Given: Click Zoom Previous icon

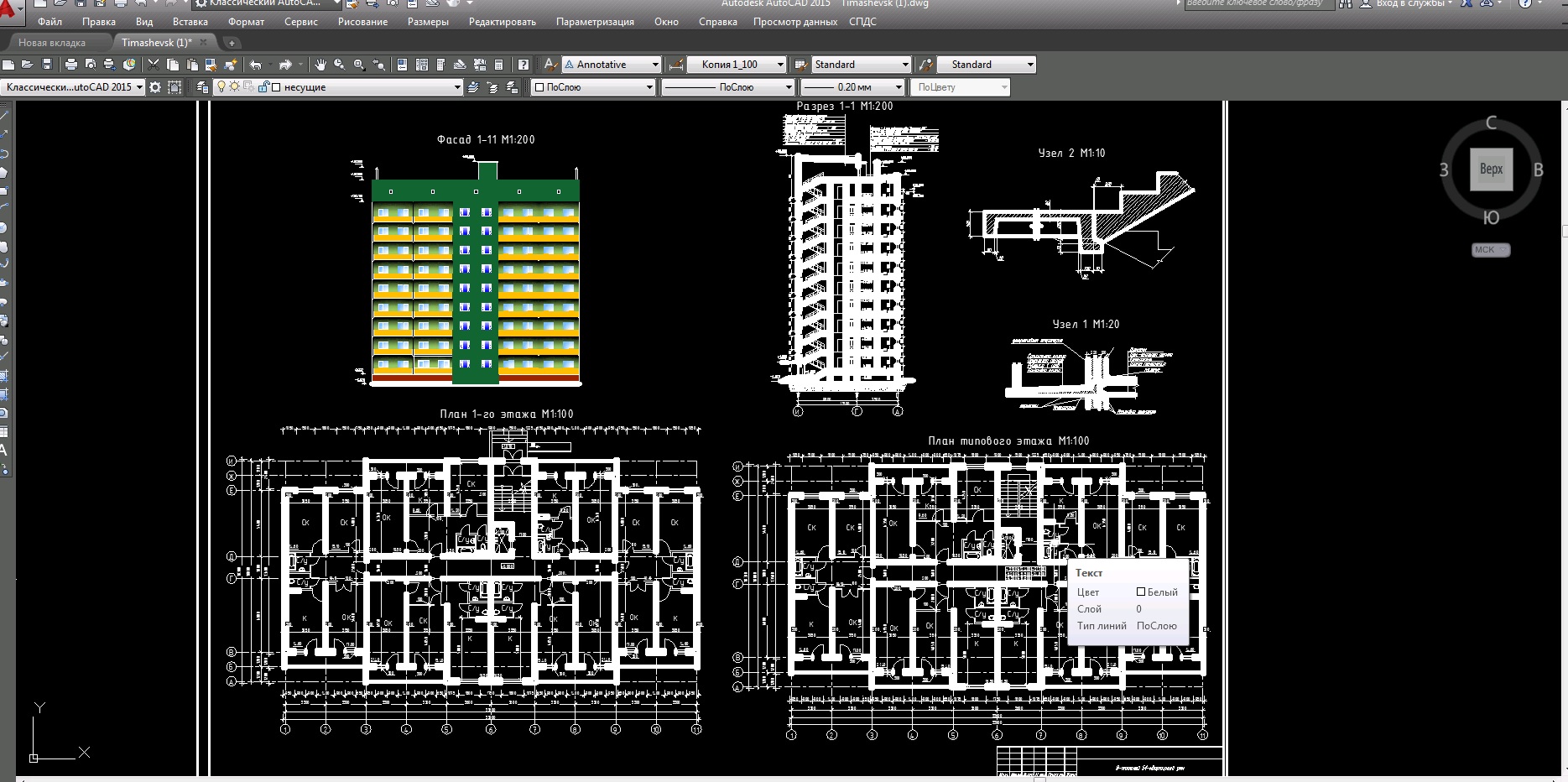Looking at the screenshot, I should (x=378, y=64).
